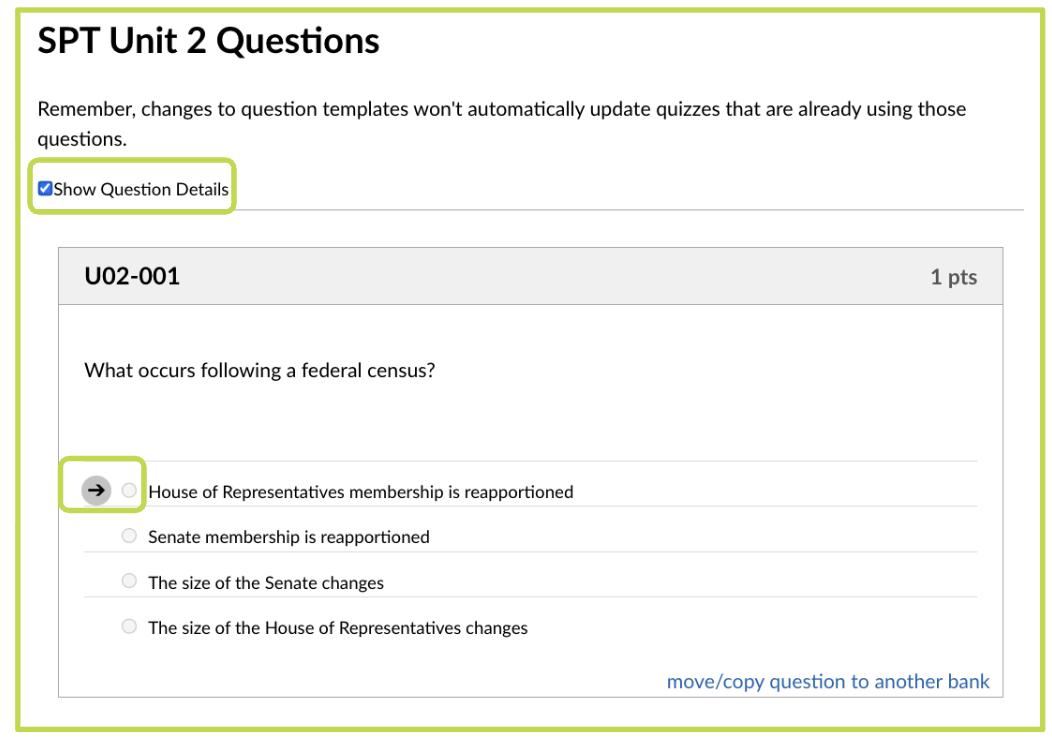Open move/copy question to another bank link
Viewport: 1052px width, 744px height.
[828, 682]
